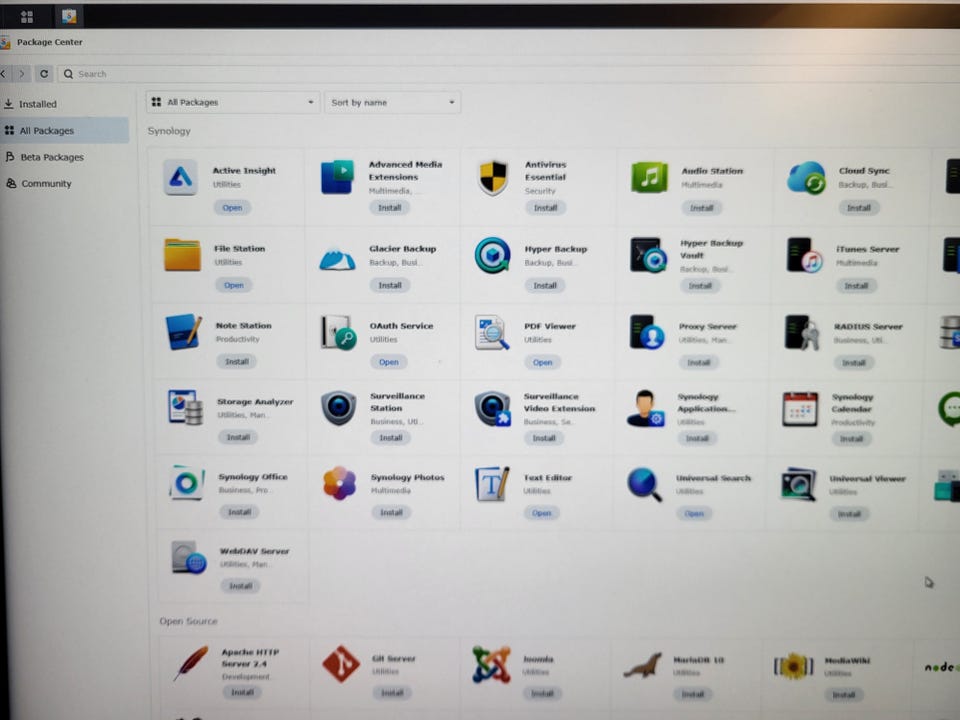
Task: Click the Surveillance Video Extension icon
Action: pyautogui.click(x=492, y=409)
